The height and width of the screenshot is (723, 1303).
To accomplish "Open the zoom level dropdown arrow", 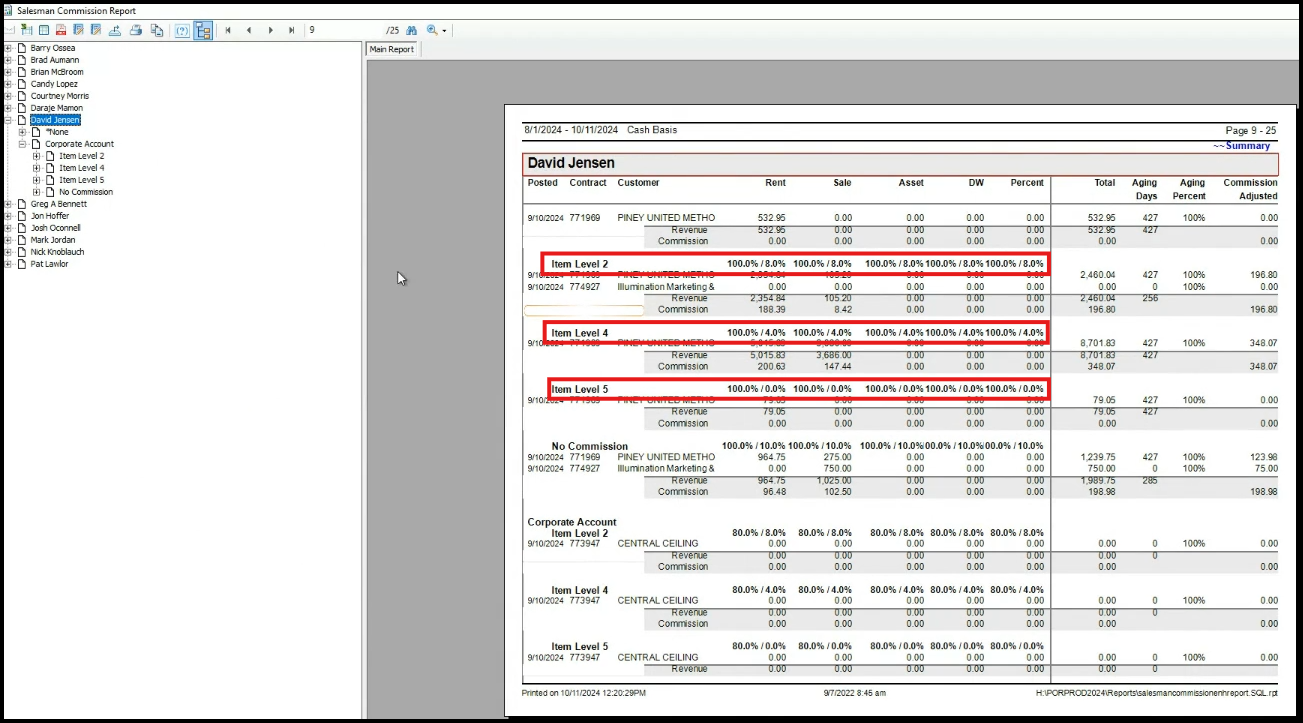I will coord(444,30).
